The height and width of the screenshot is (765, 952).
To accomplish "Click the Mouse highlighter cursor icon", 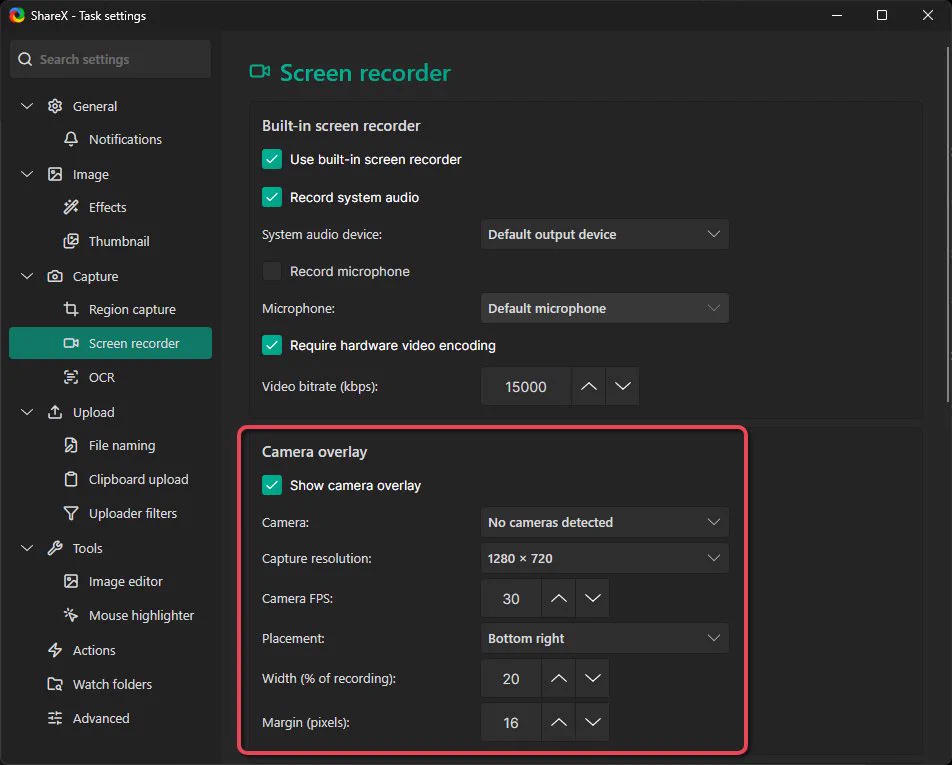I will [x=71, y=615].
